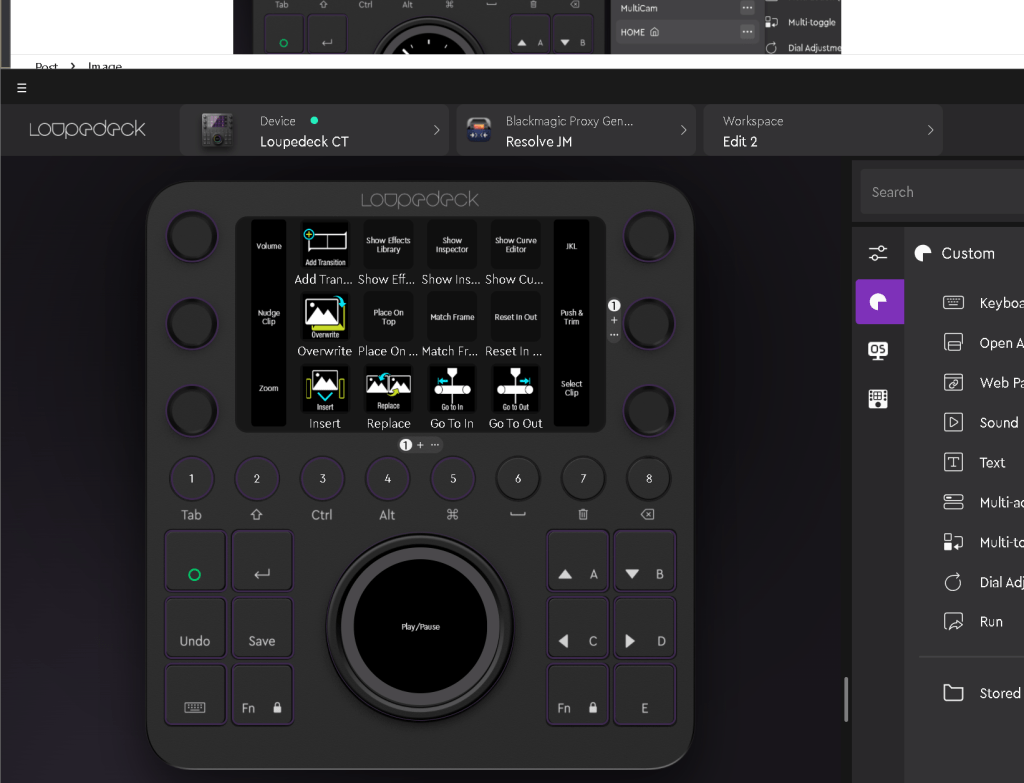Select the Web Page custom action
The width and height of the screenshot is (1024, 783).
click(982, 383)
